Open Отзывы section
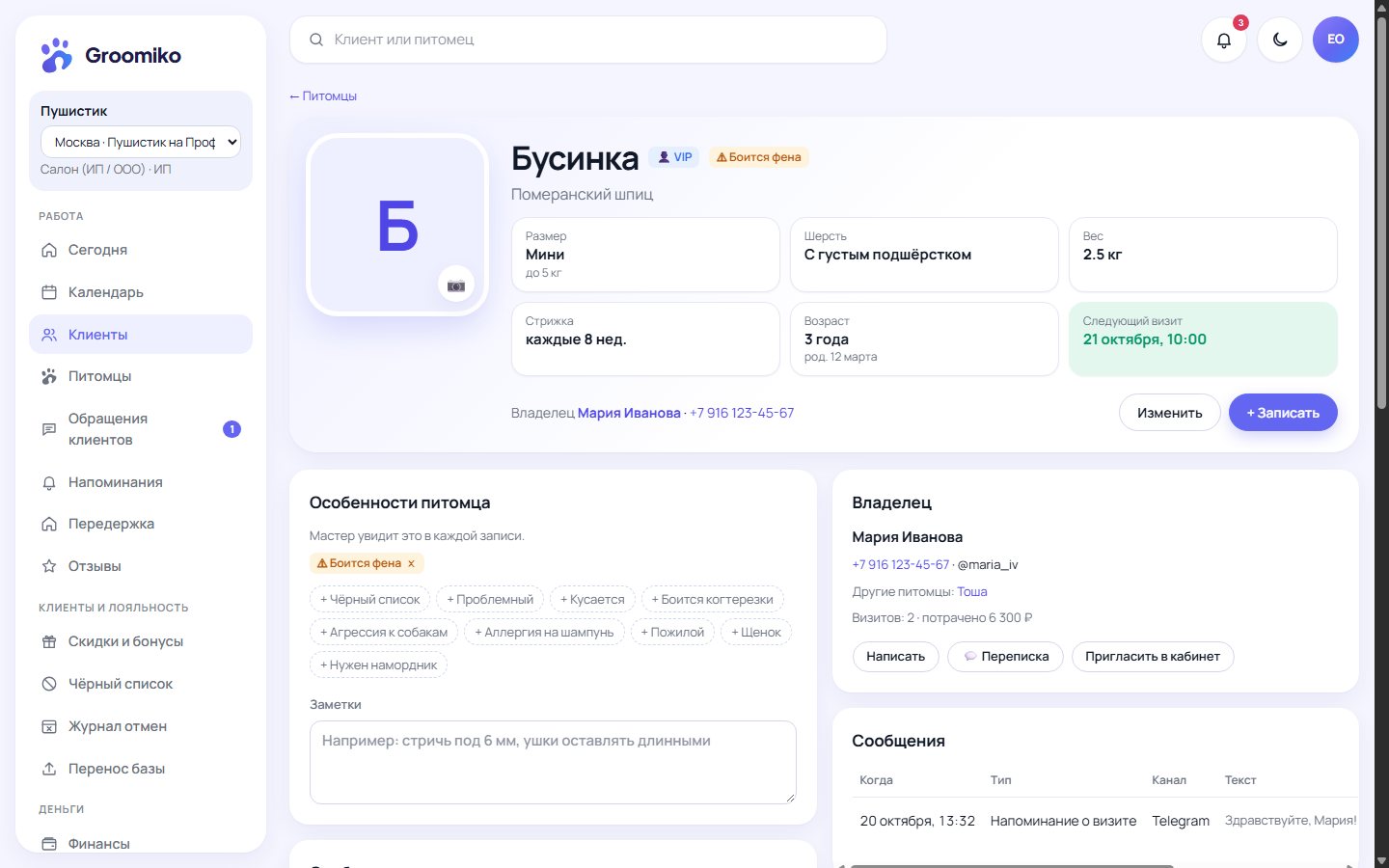The height and width of the screenshot is (868, 1389). click(141, 566)
